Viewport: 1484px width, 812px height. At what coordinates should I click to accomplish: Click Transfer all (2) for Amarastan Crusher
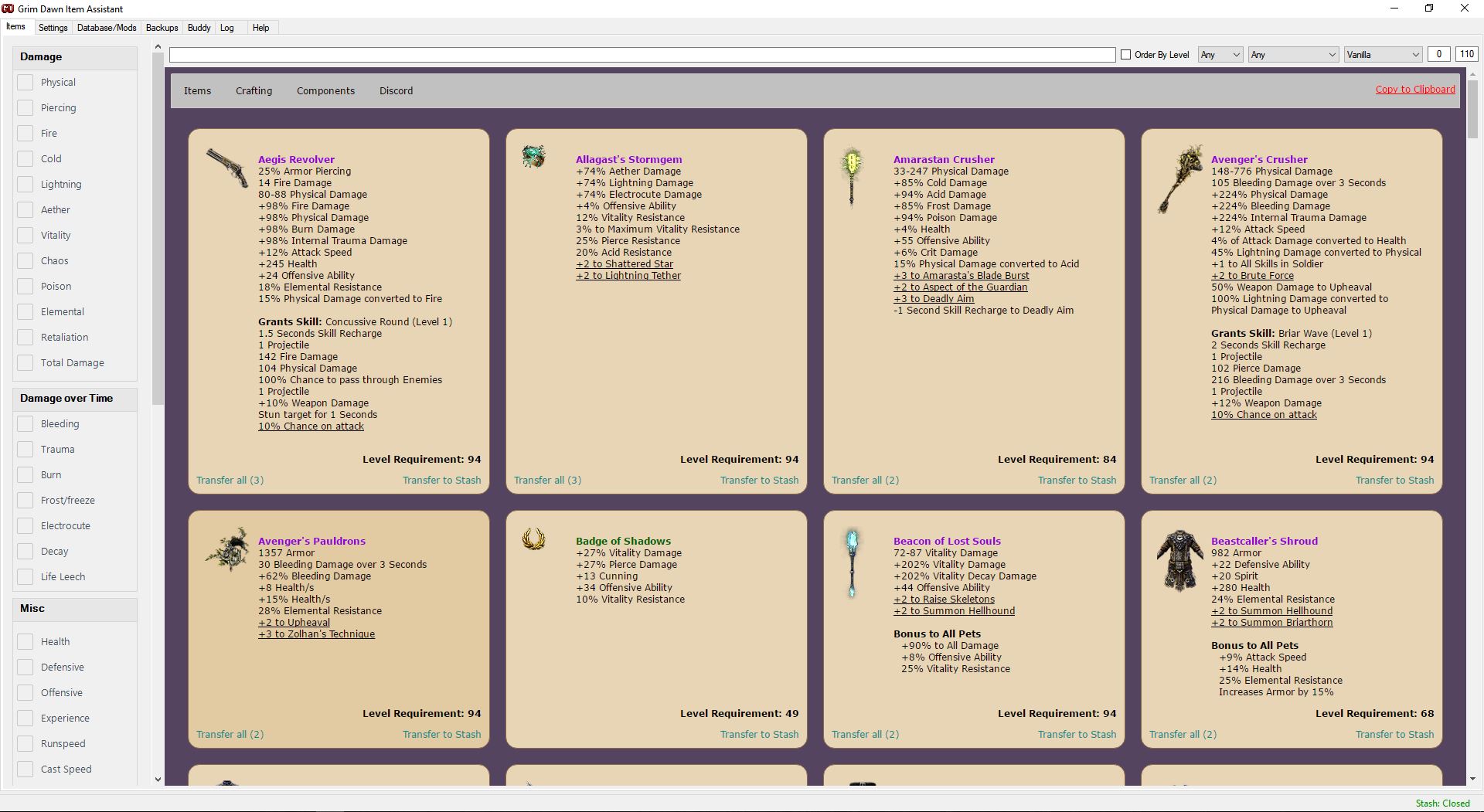pyautogui.click(x=865, y=480)
